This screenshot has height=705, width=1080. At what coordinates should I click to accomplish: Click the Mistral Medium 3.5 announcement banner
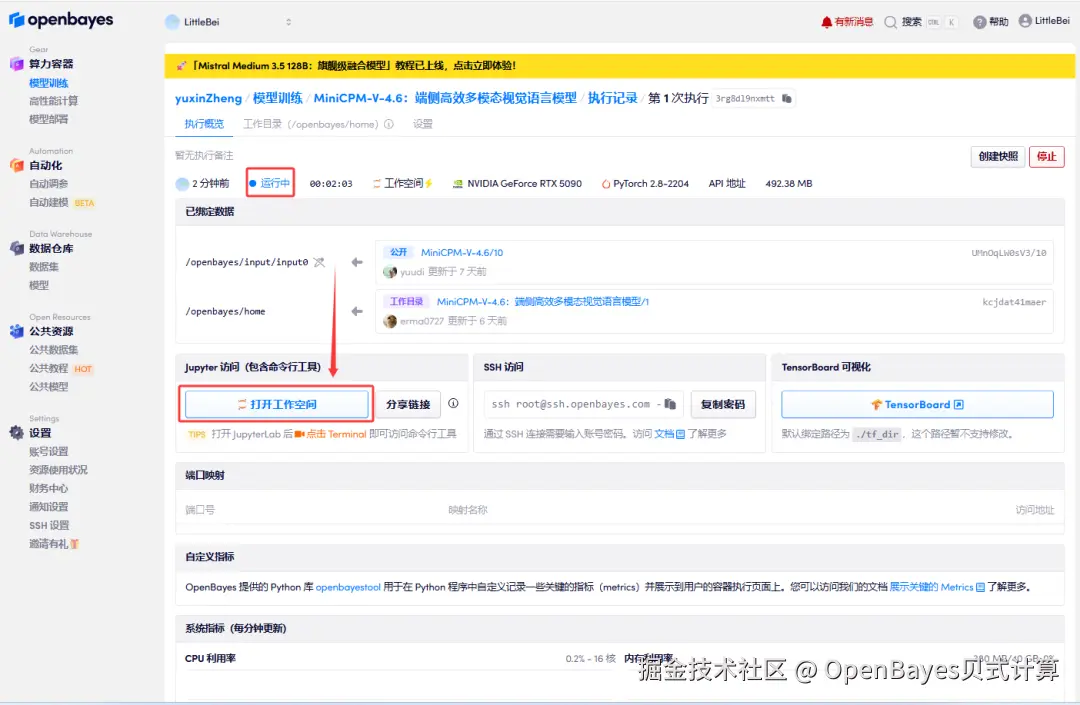(x=619, y=66)
